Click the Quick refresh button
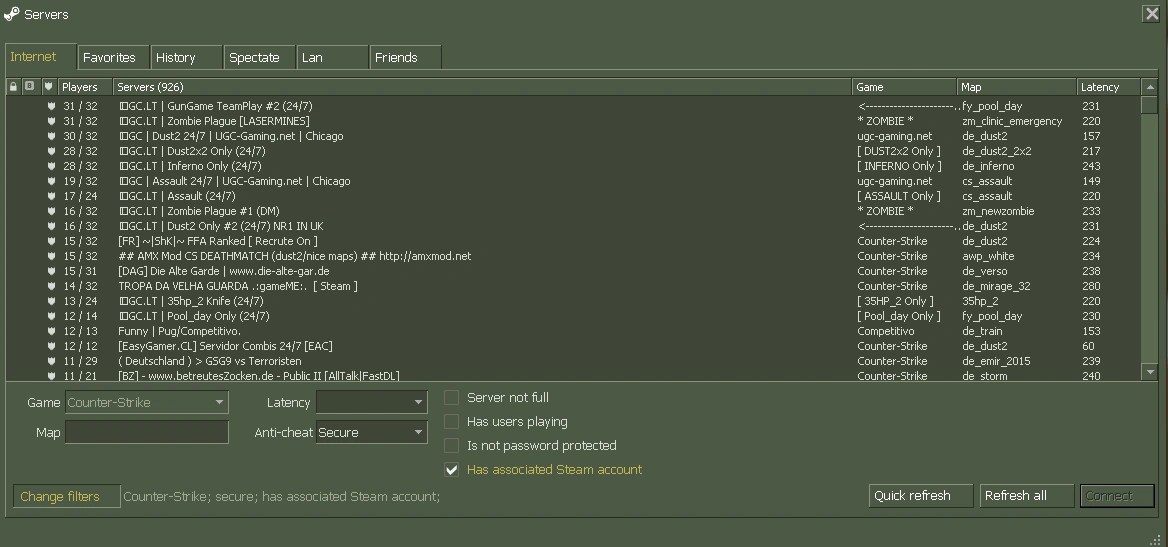 pos(921,496)
